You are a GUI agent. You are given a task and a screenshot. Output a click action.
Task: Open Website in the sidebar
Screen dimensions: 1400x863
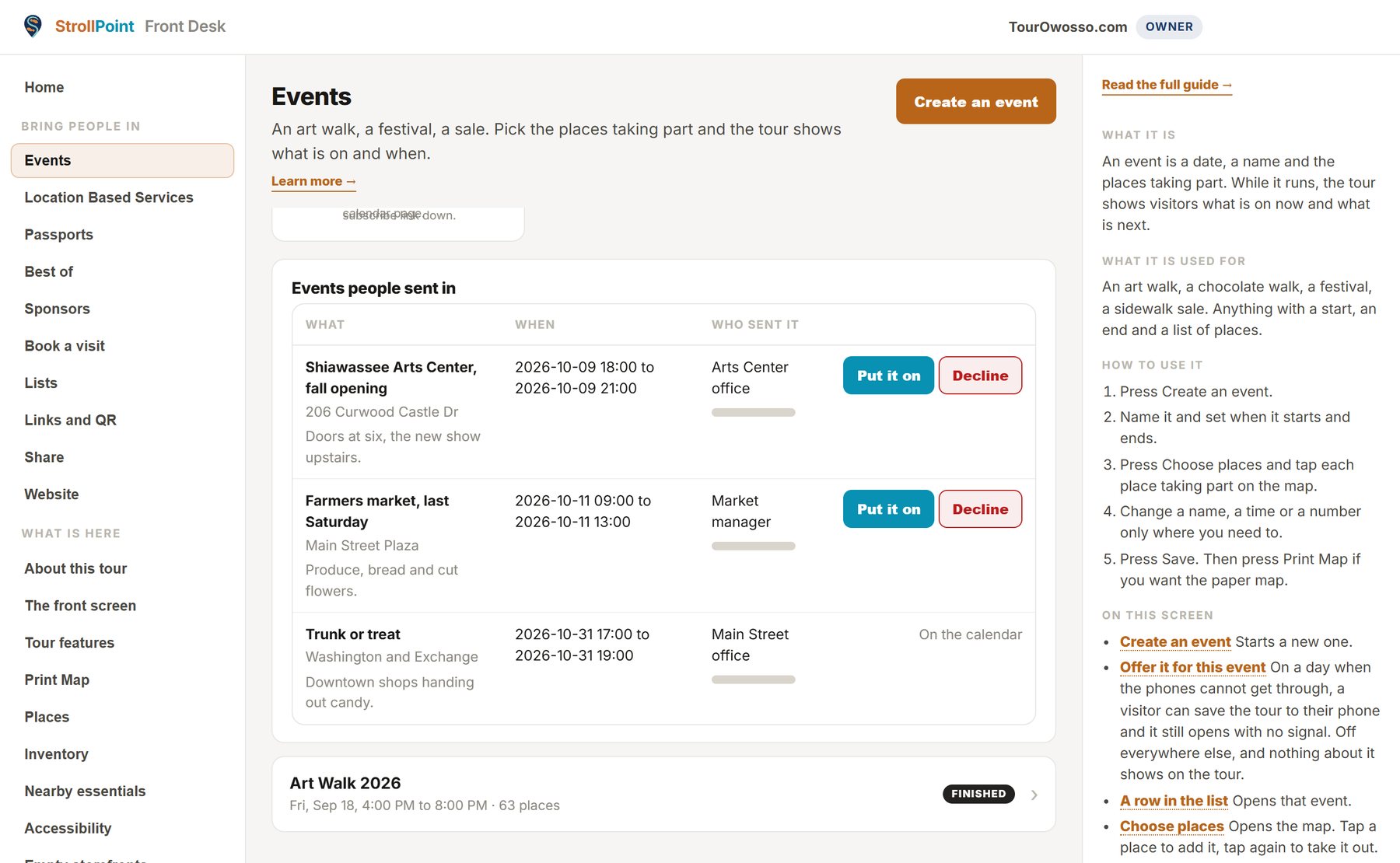122,494
